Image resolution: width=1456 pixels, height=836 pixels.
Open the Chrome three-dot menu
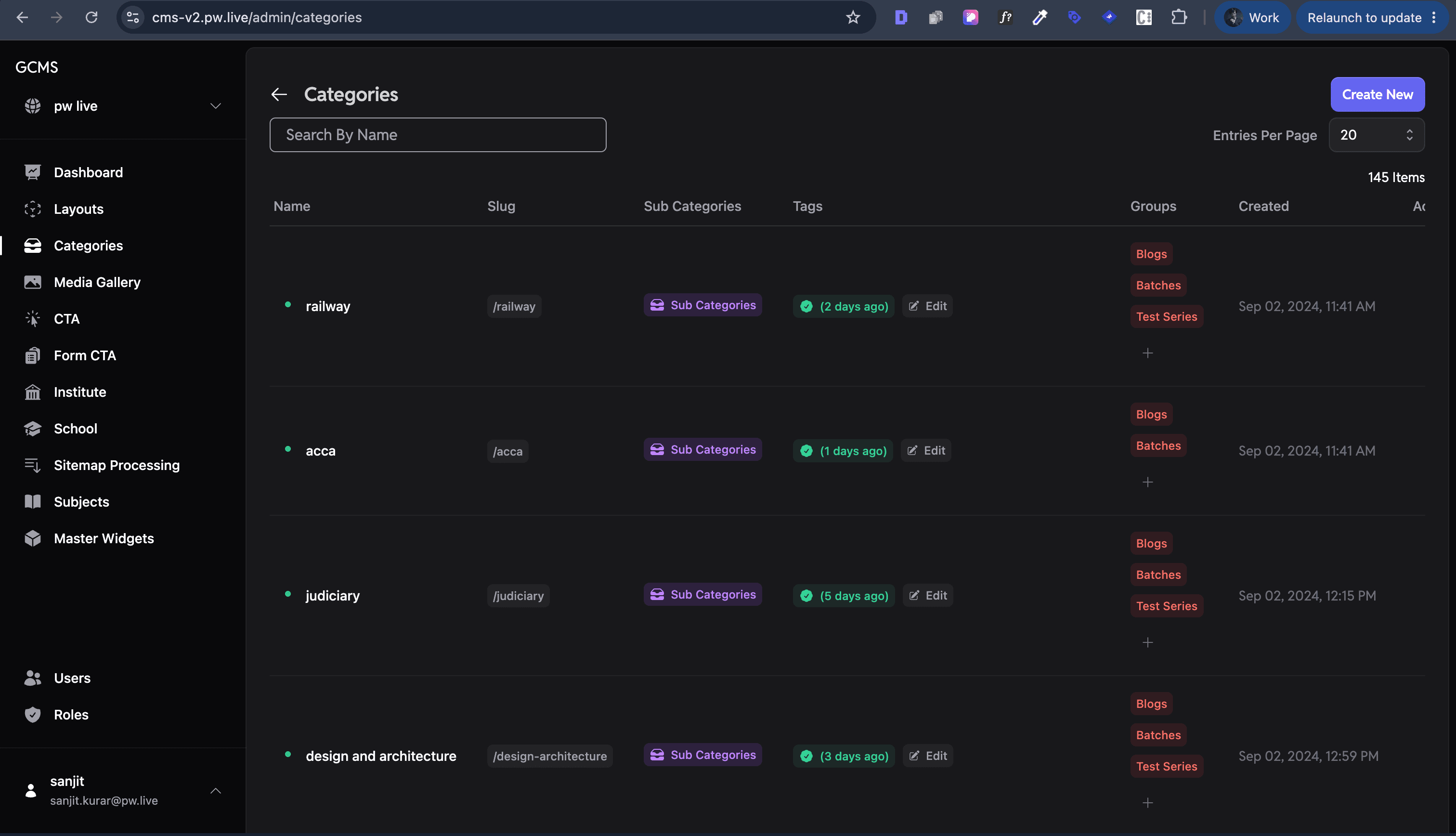(1434, 17)
